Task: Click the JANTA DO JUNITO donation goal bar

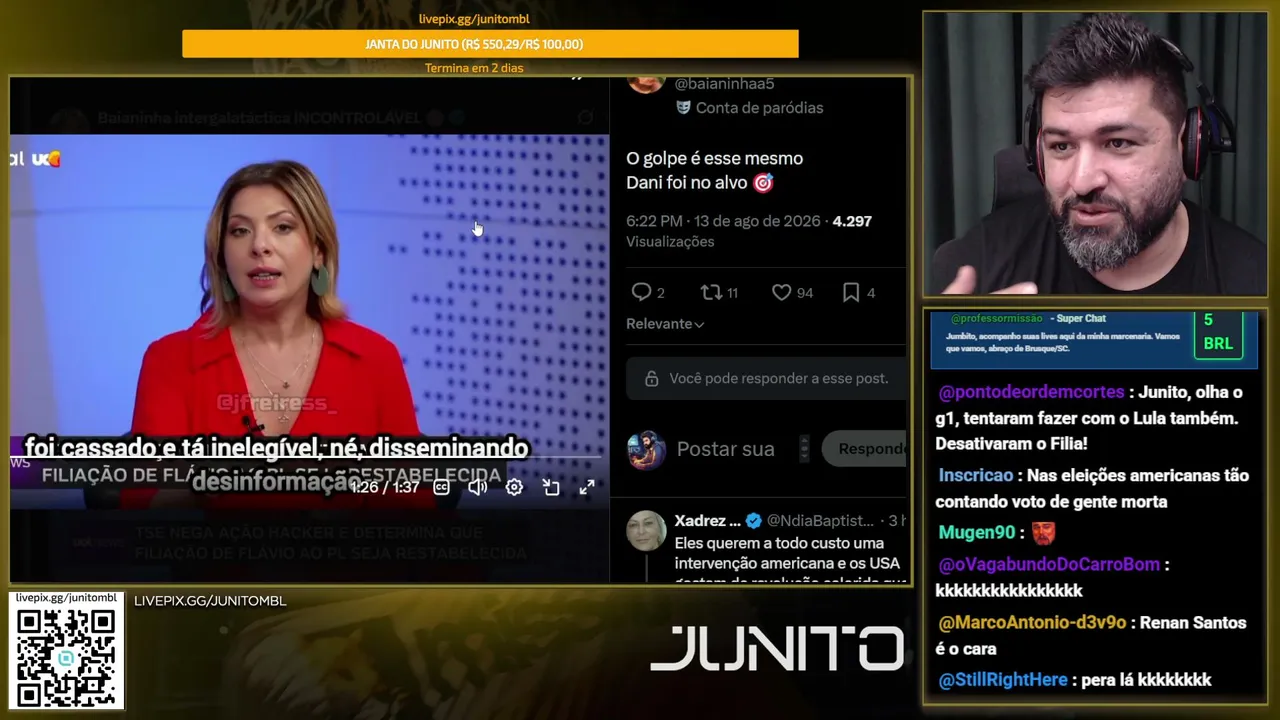Action: click(x=490, y=44)
